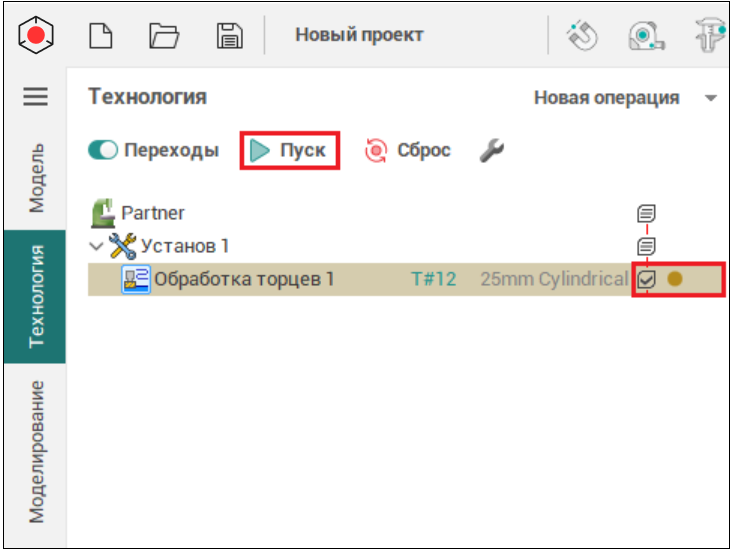The height and width of the screenshot is (557, 735).
Task: Uncheck the checkbox for Обработка торцев 1
Action: 647,279
